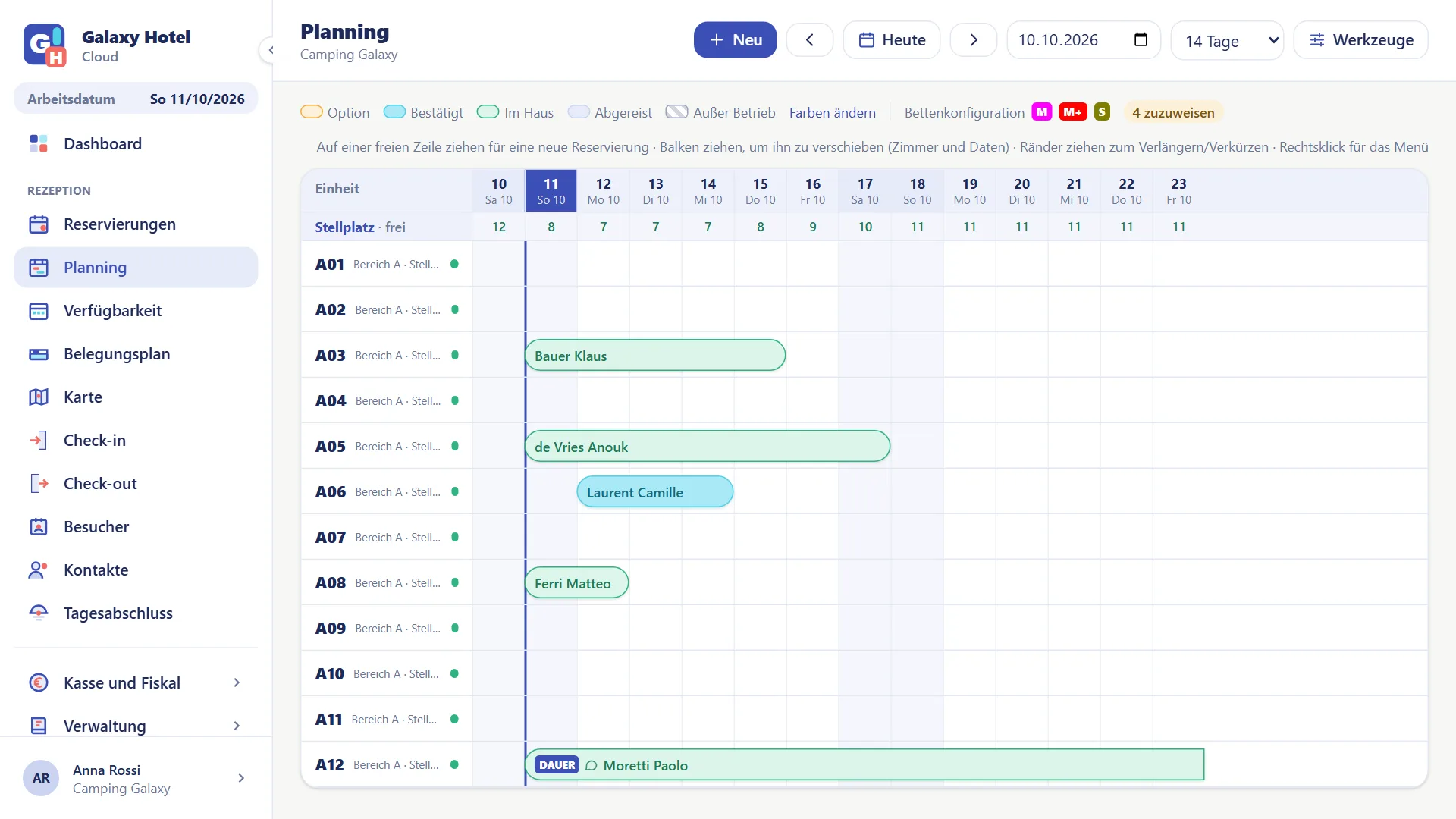The width and height of the screenshot is (1456, 819).
Task: Open the Check-in screen
Action: point(136,441)
